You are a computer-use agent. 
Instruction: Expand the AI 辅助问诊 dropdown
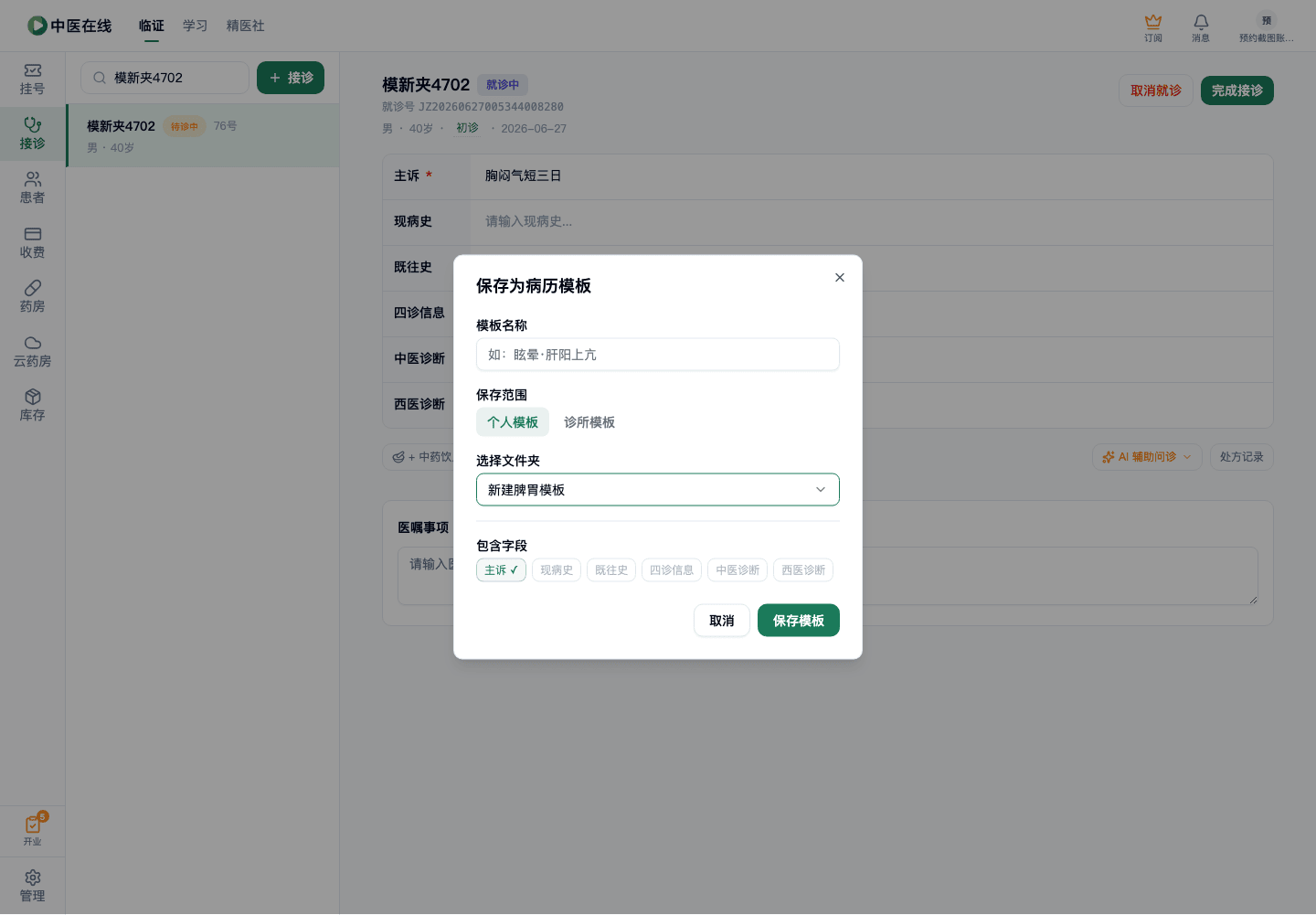[1147, 457]
